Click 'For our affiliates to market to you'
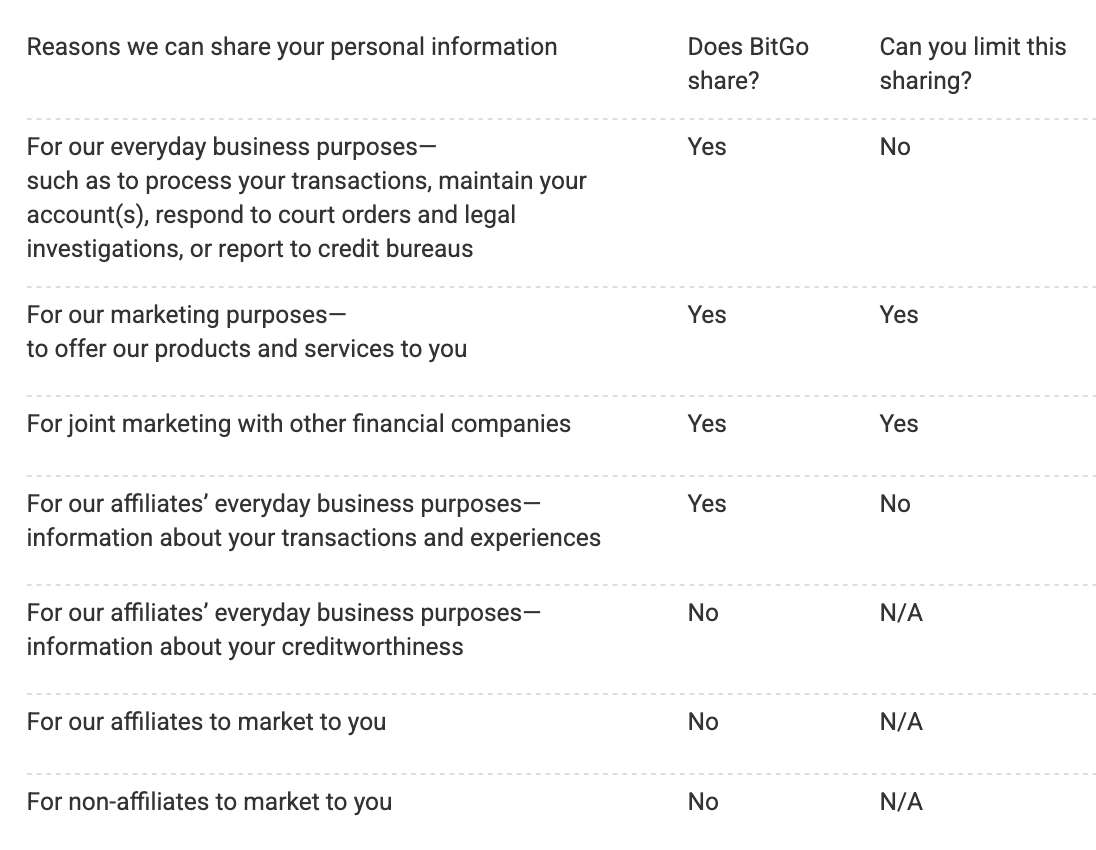The image size is (1096, 850). [206, 721]
